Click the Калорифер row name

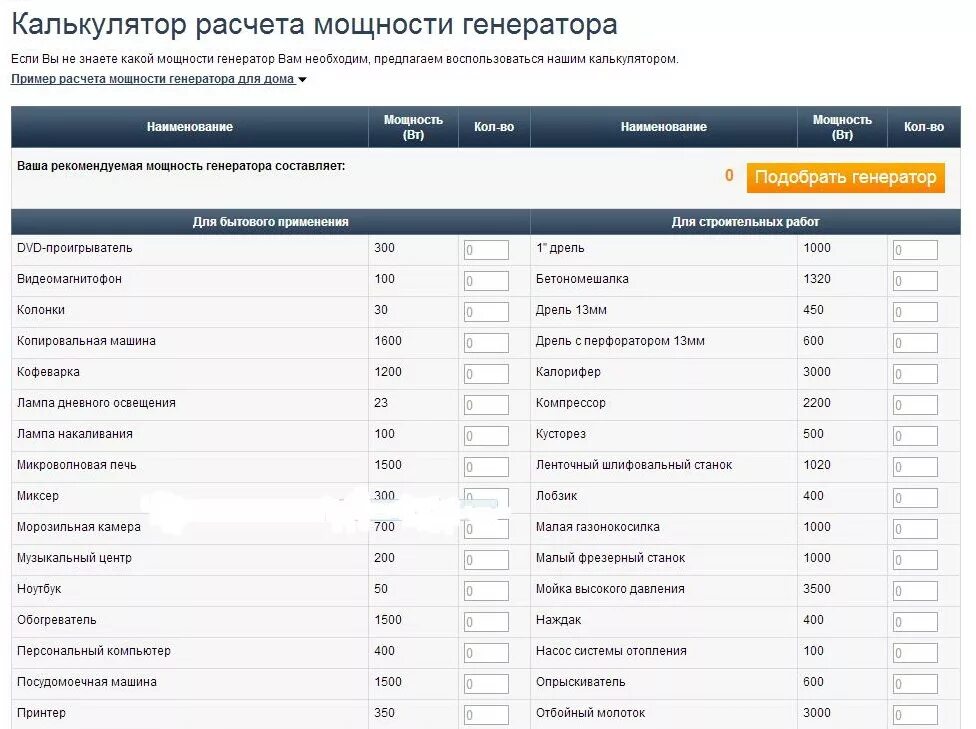pyautogui.click(x=568, y=372)
